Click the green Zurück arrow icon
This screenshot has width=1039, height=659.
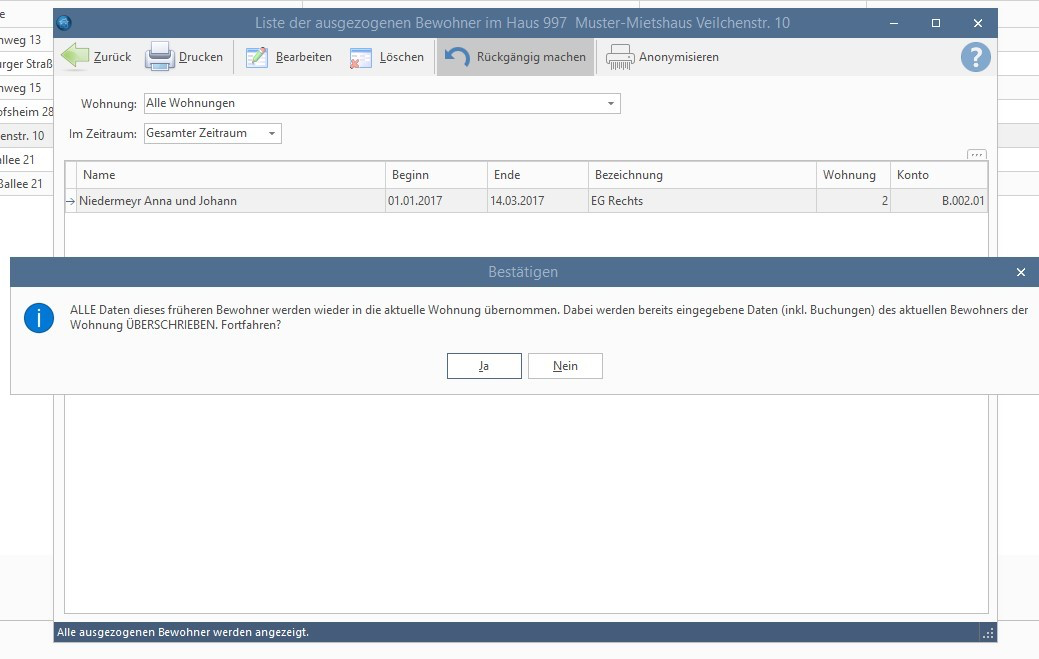click(x=75, y=56)
